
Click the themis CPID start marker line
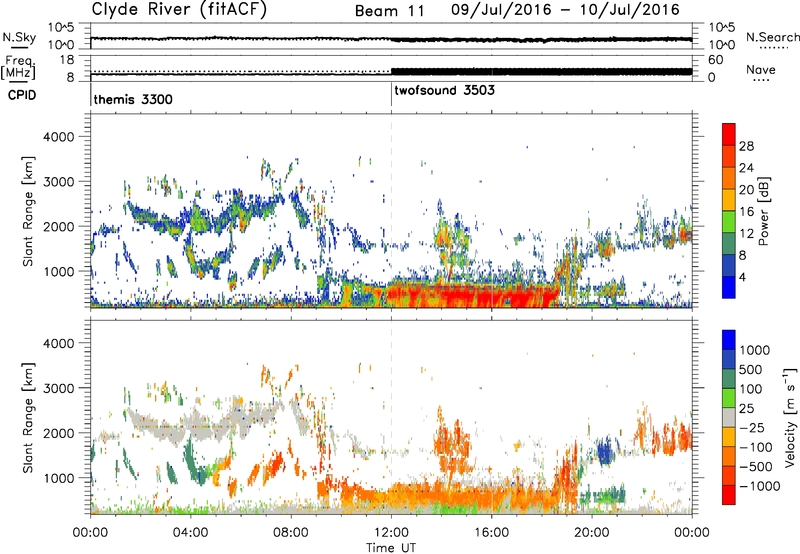[91, 94]
